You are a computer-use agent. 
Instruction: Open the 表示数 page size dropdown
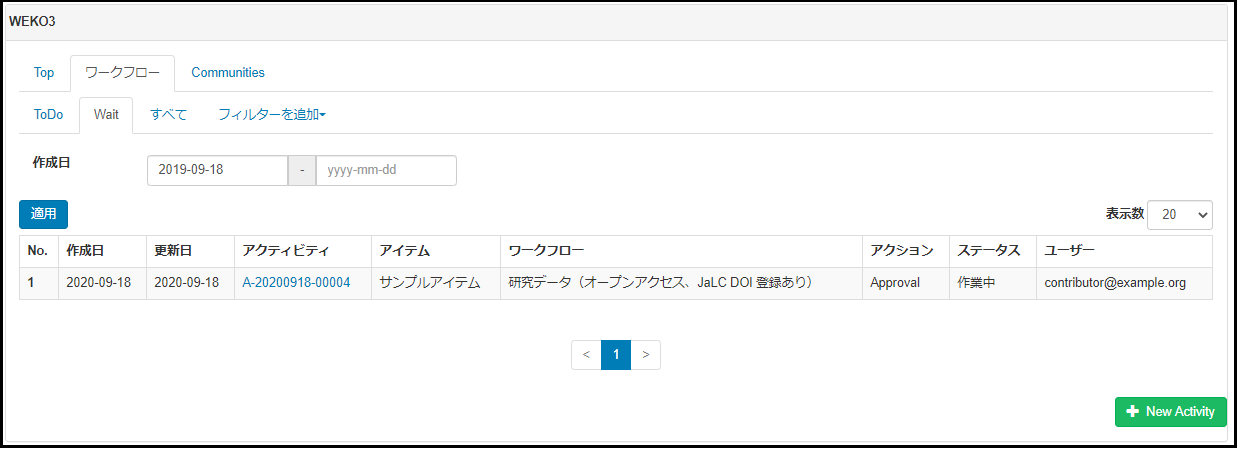(x=1179, y=214)
